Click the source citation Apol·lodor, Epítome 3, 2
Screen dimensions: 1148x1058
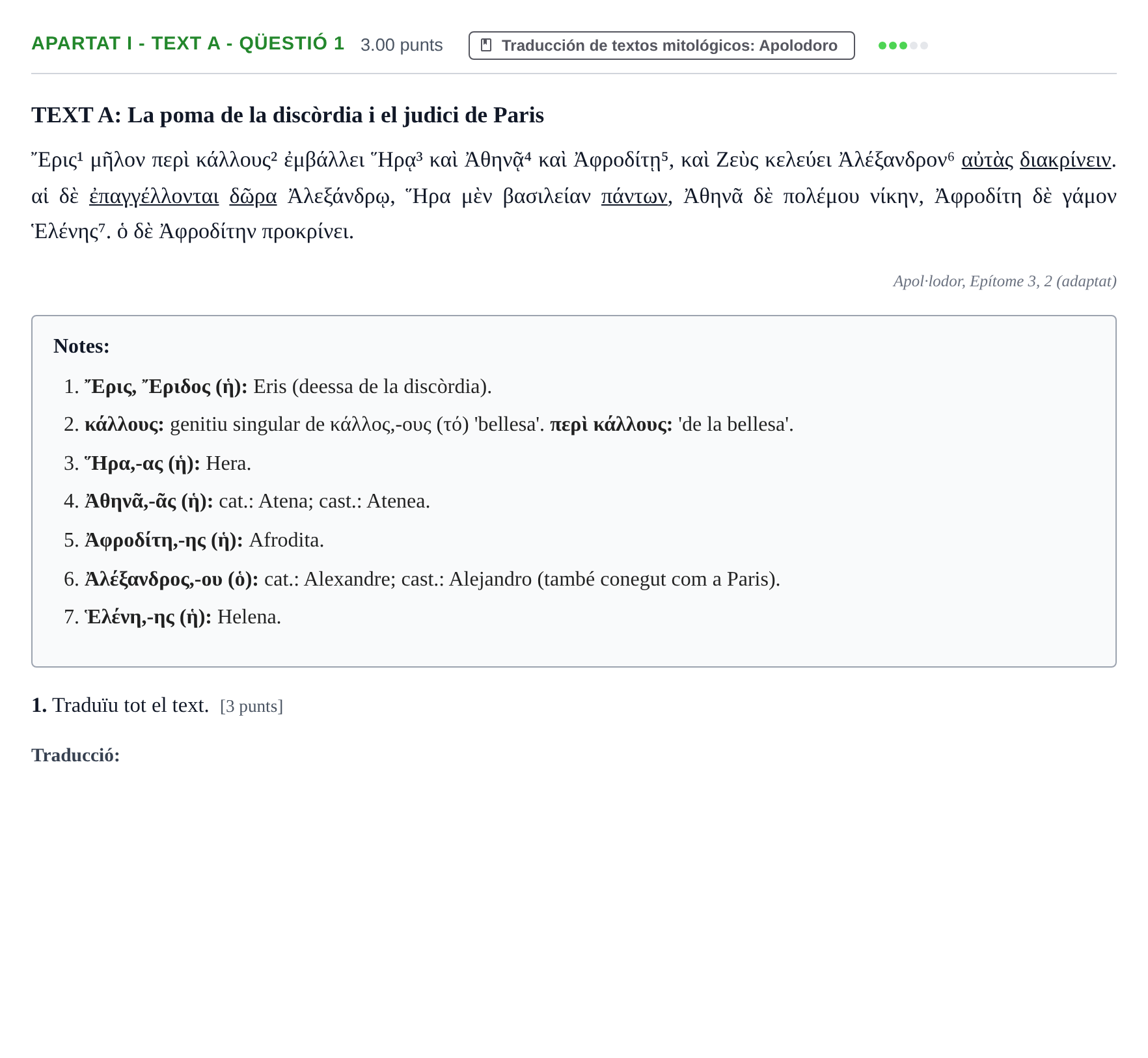(1005, 281)
